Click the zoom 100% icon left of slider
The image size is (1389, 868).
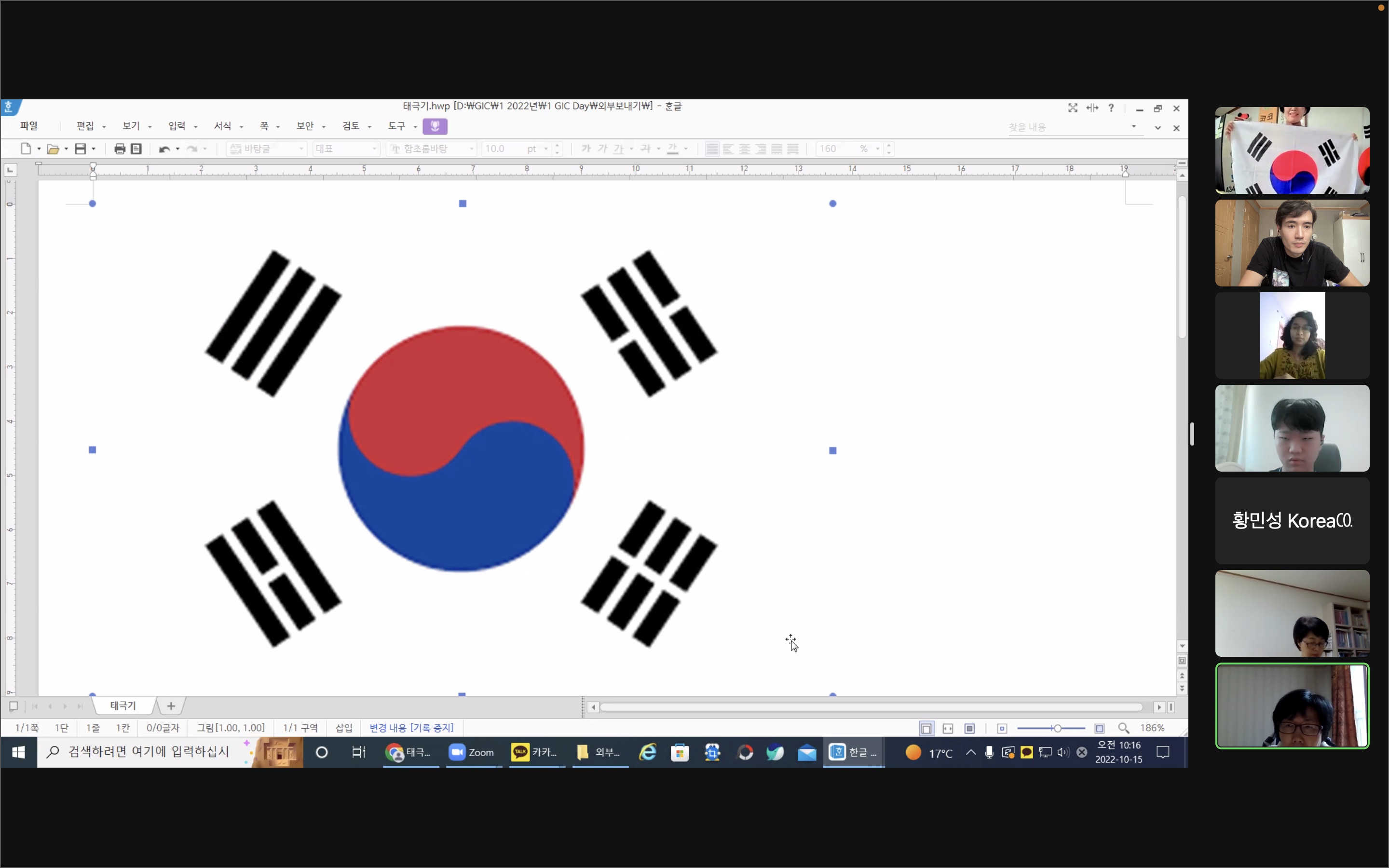click(x=1002, y=728)
